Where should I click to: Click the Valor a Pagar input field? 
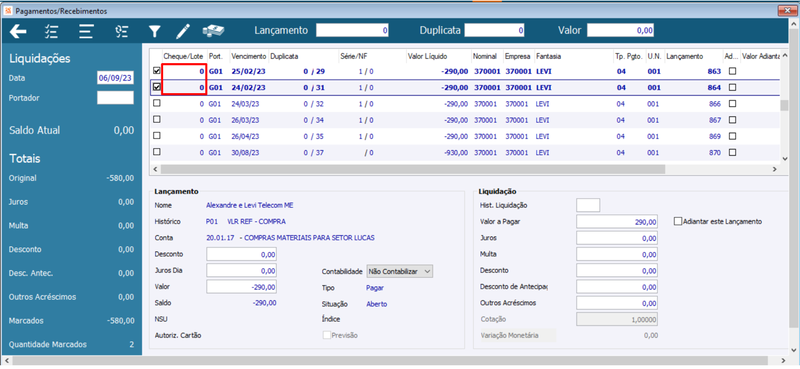point(617,222)
